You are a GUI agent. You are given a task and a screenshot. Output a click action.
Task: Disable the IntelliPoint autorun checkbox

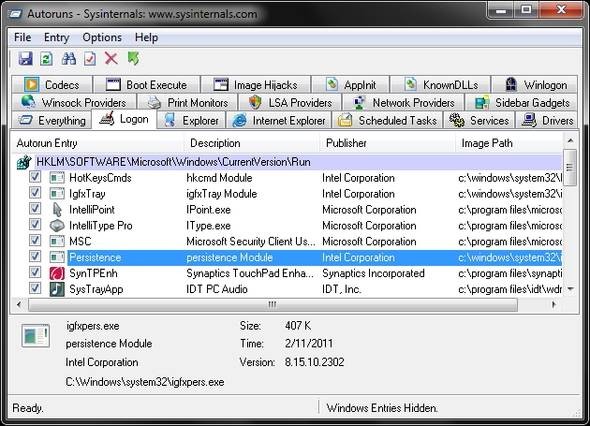(35, 208)
